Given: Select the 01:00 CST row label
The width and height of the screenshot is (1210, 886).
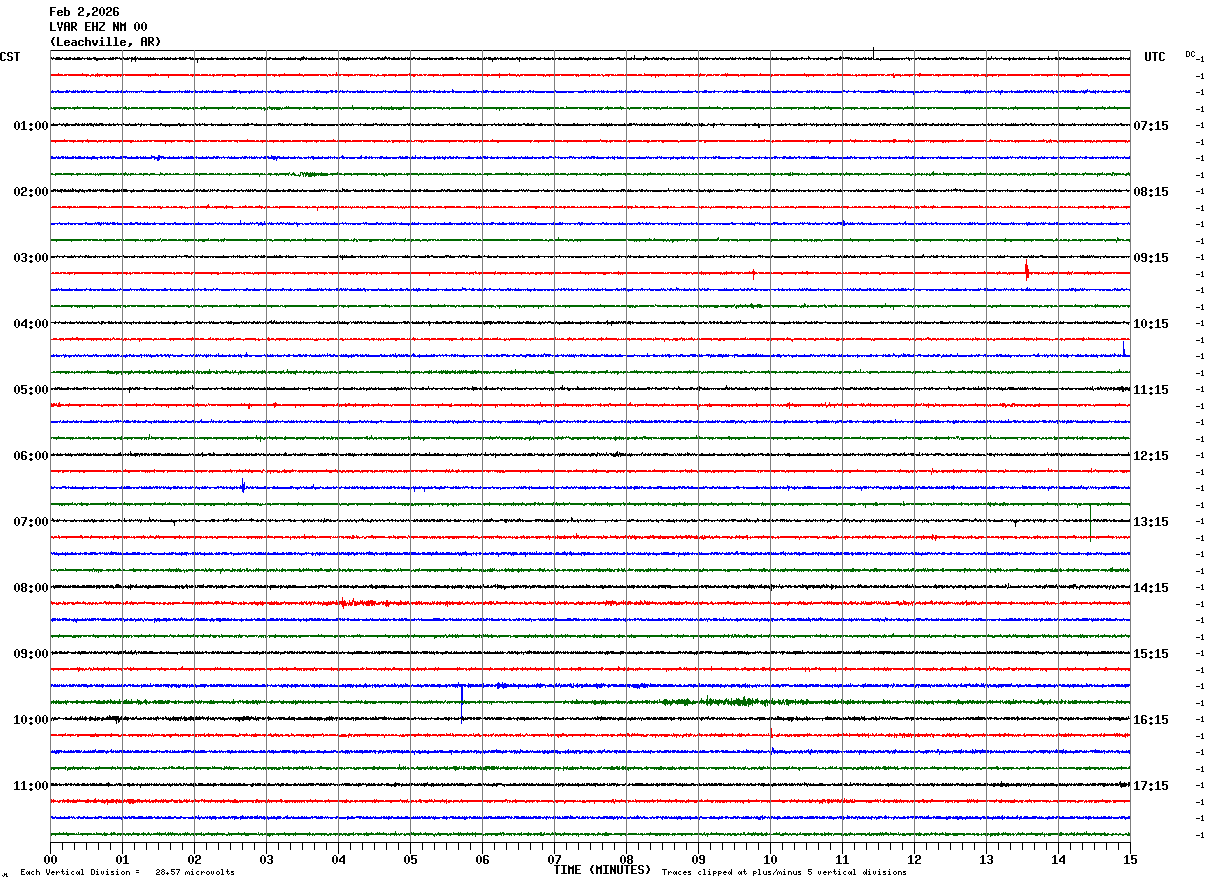Looking at the screenshot, I should 31,126.
